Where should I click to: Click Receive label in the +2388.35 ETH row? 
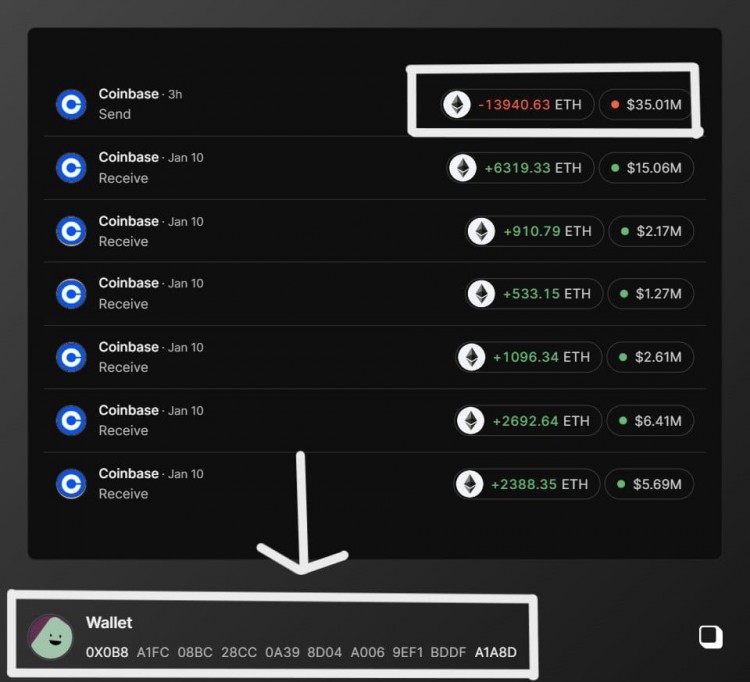(x=123, y=494)
